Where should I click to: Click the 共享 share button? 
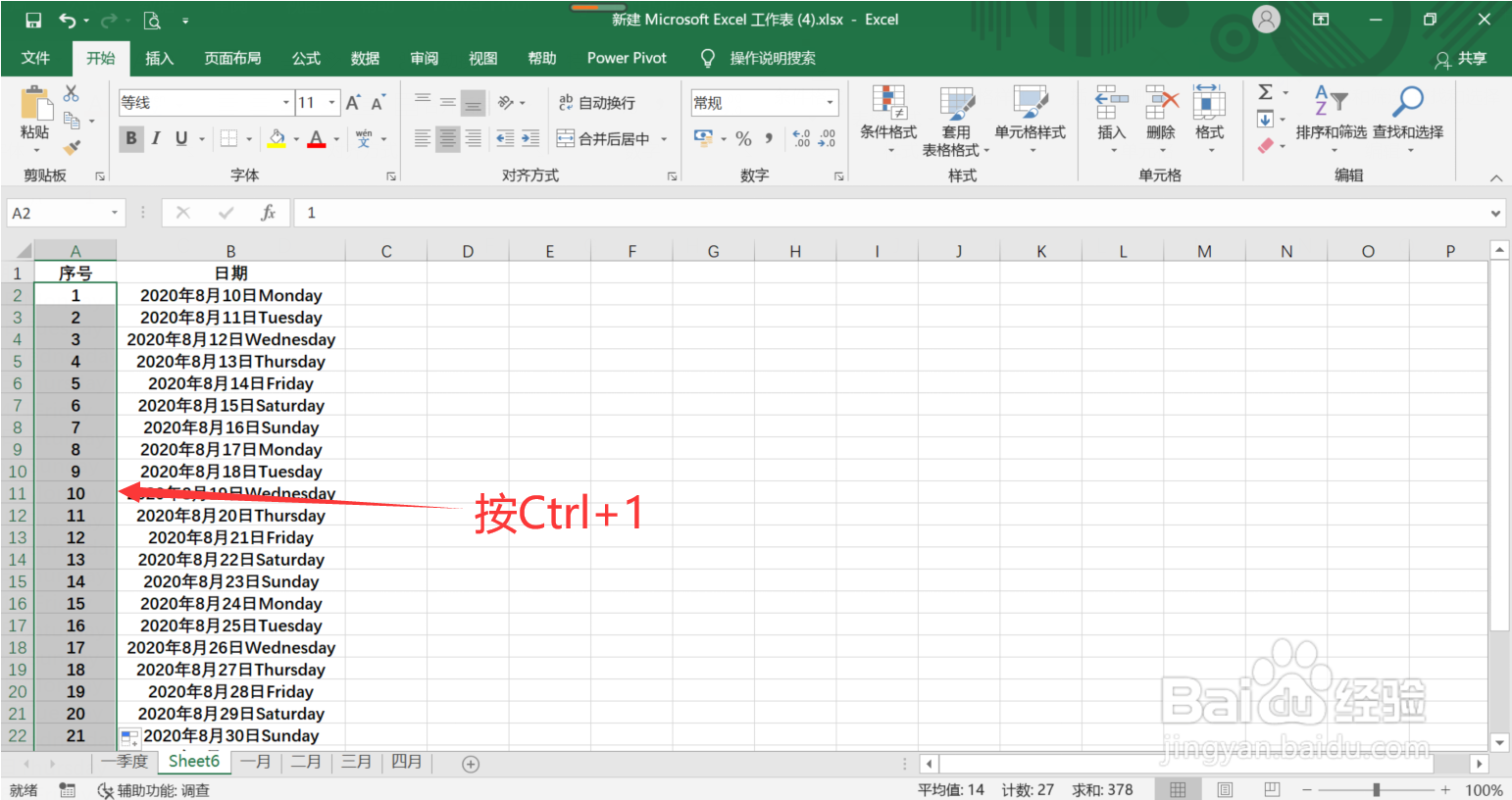1461,59
